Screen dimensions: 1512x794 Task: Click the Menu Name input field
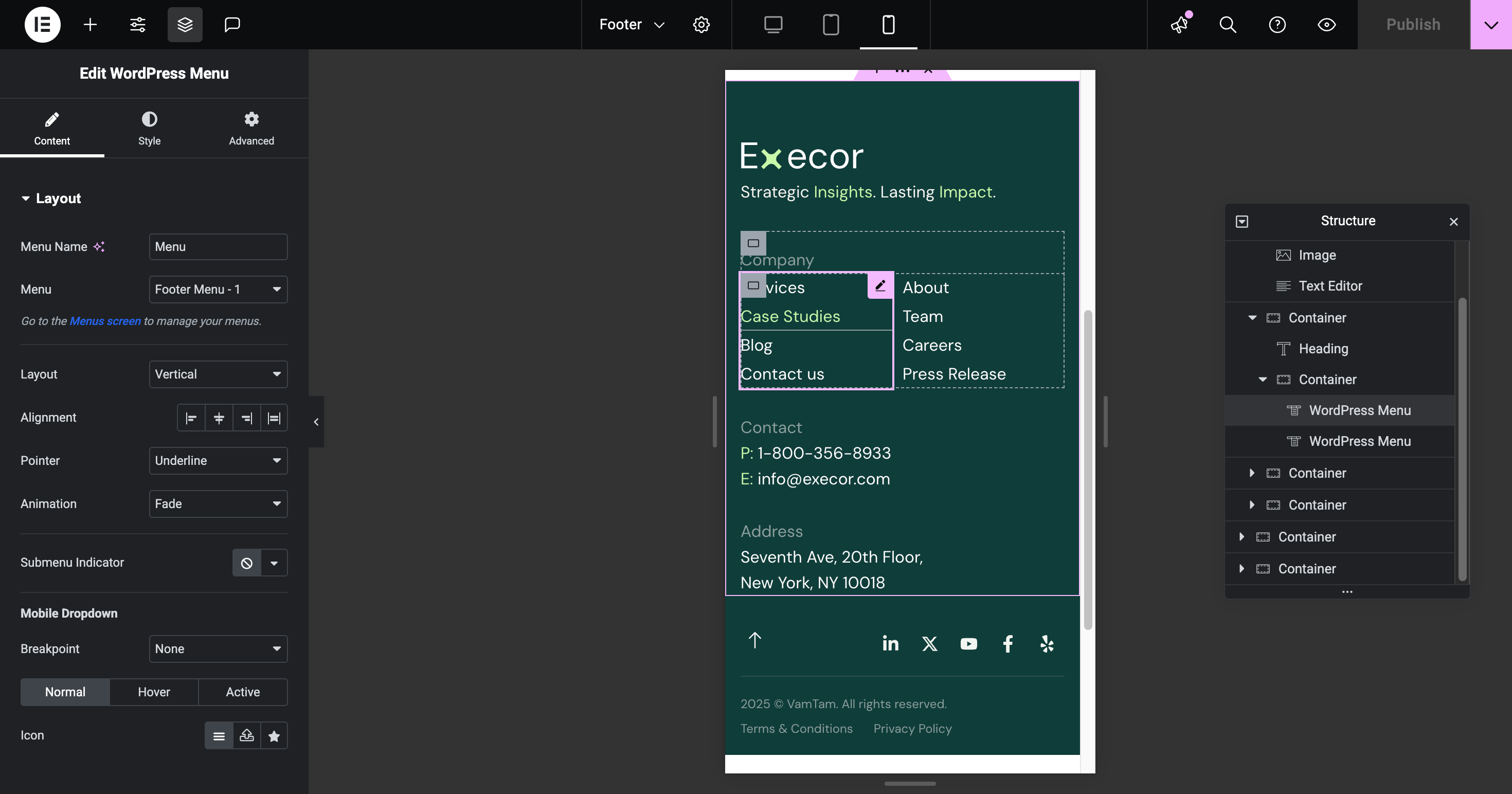point(218,246)
